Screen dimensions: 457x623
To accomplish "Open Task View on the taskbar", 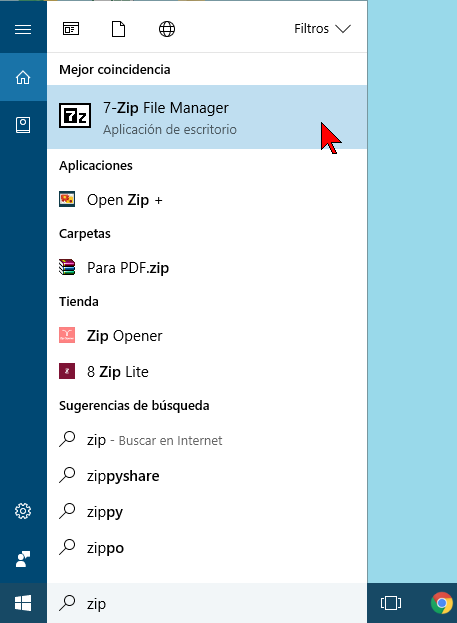I will 391,603.
